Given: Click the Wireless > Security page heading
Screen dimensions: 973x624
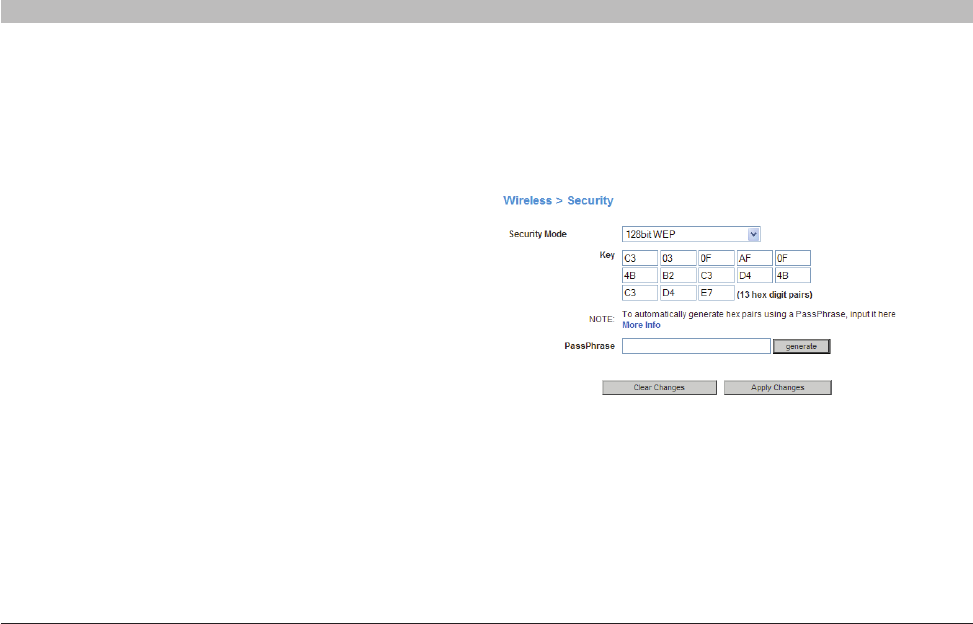Looking at the screenshot, I should click(558, 200).
